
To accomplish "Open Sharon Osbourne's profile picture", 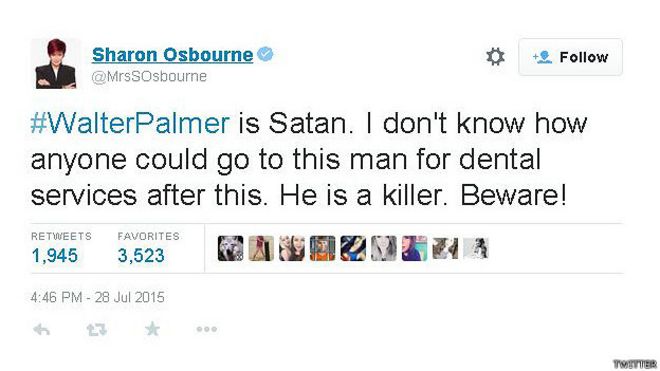I will (56, 64).
